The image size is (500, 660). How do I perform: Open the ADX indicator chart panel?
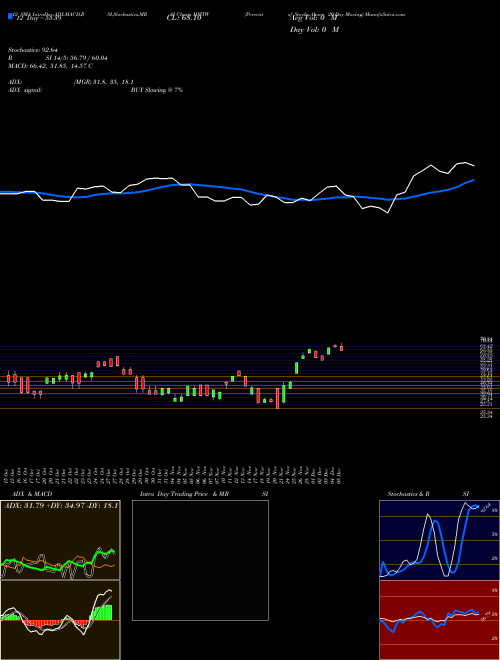(60, 540)
